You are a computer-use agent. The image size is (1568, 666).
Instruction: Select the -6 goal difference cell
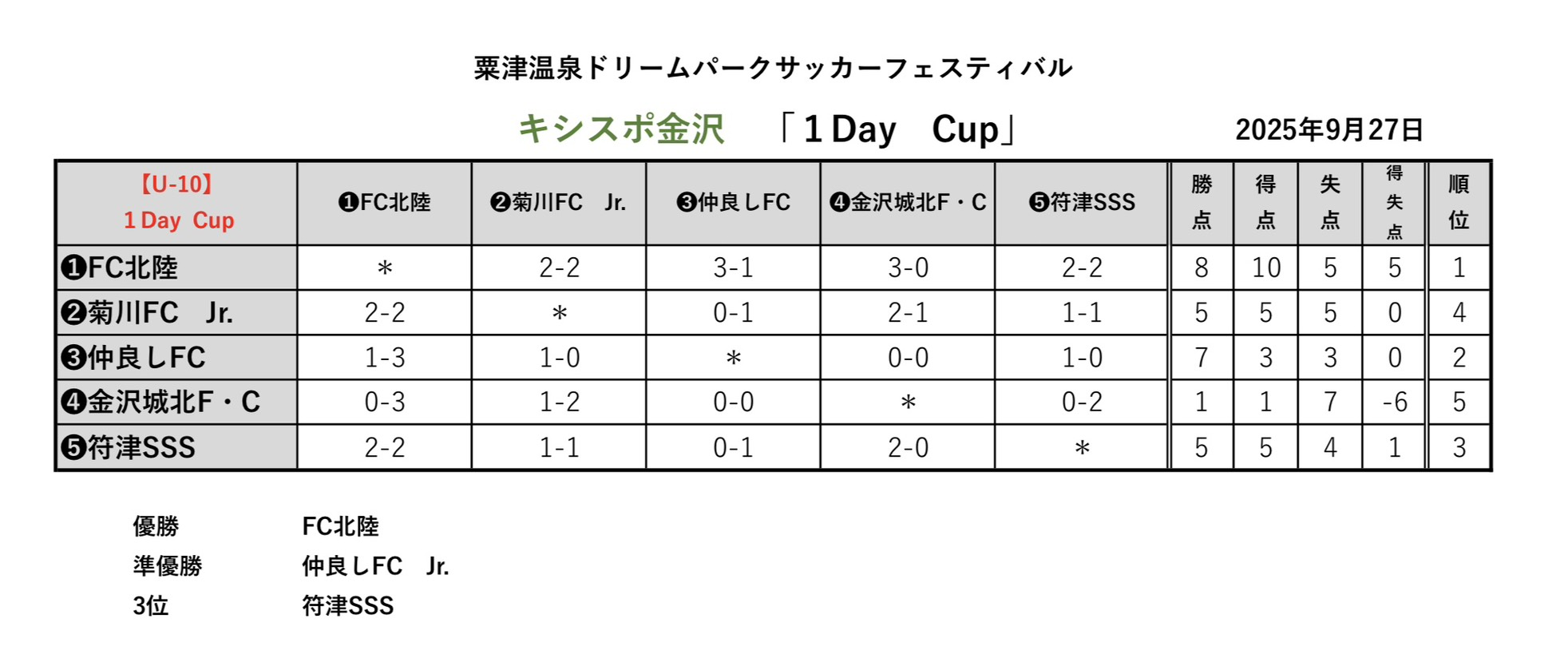[x=1394, y=402]
